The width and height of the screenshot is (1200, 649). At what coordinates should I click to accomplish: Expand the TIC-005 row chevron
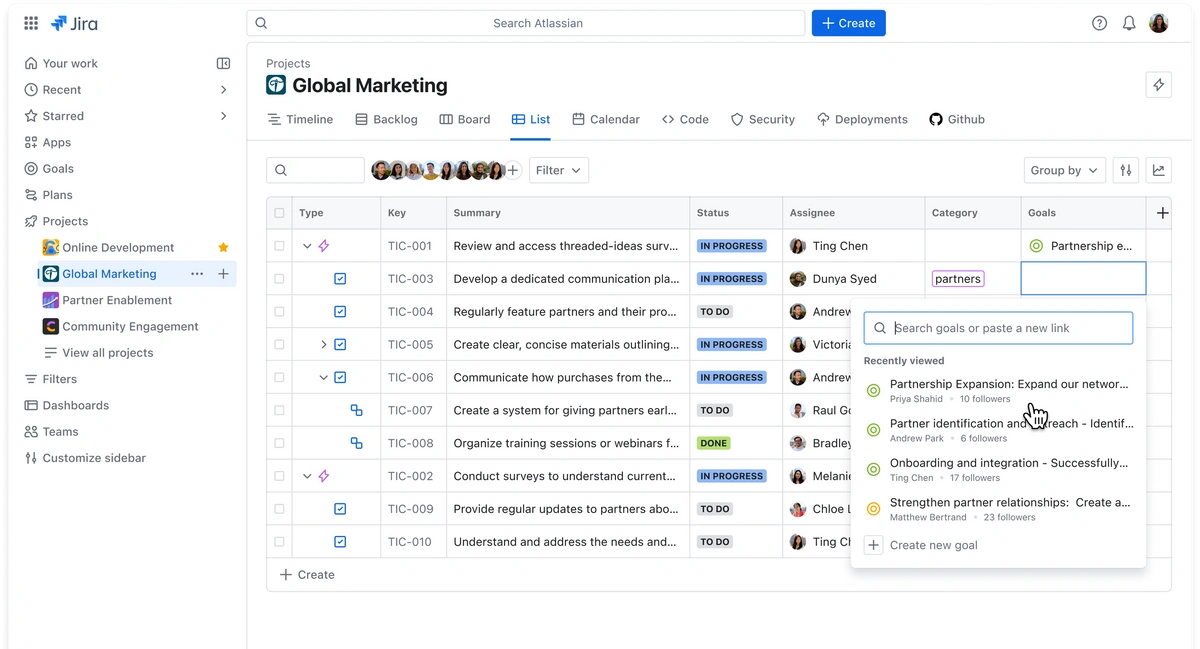(321, 344)
